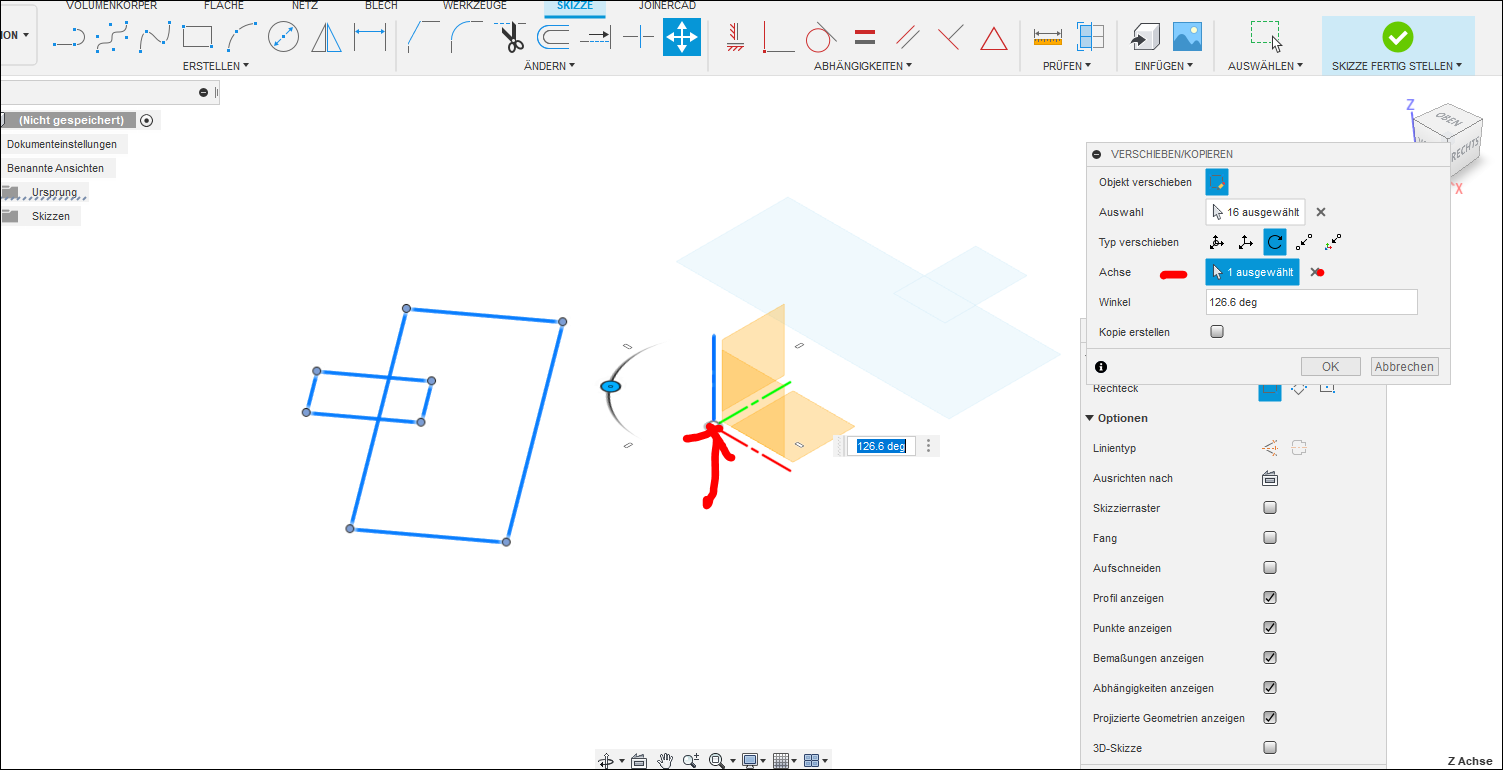
Task: Apply the Gleich equal constraint
Action: click(863, 35)
